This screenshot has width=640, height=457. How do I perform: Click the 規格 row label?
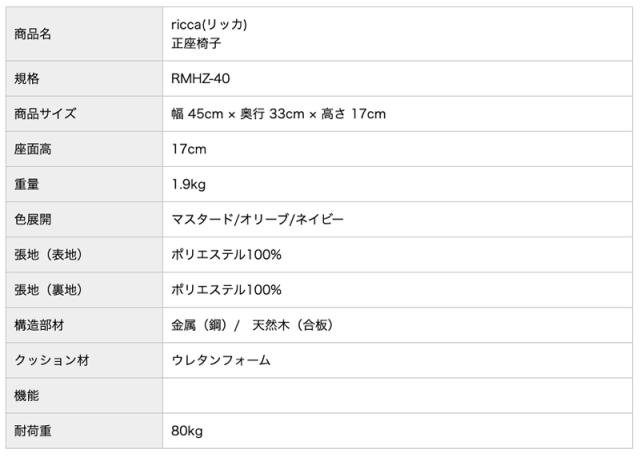click(27, 78)
